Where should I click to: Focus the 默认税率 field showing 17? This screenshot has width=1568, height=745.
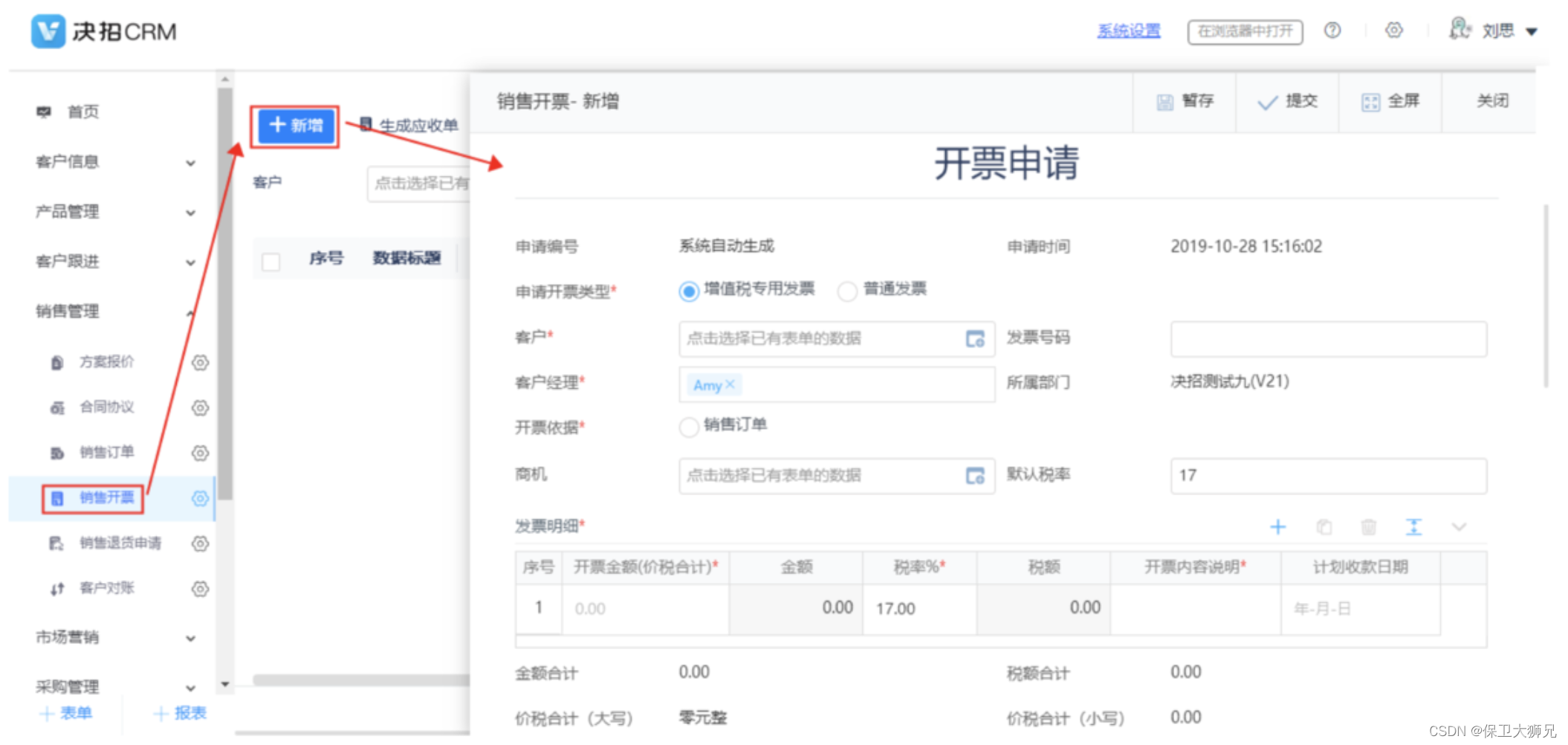click(1329, 476)
